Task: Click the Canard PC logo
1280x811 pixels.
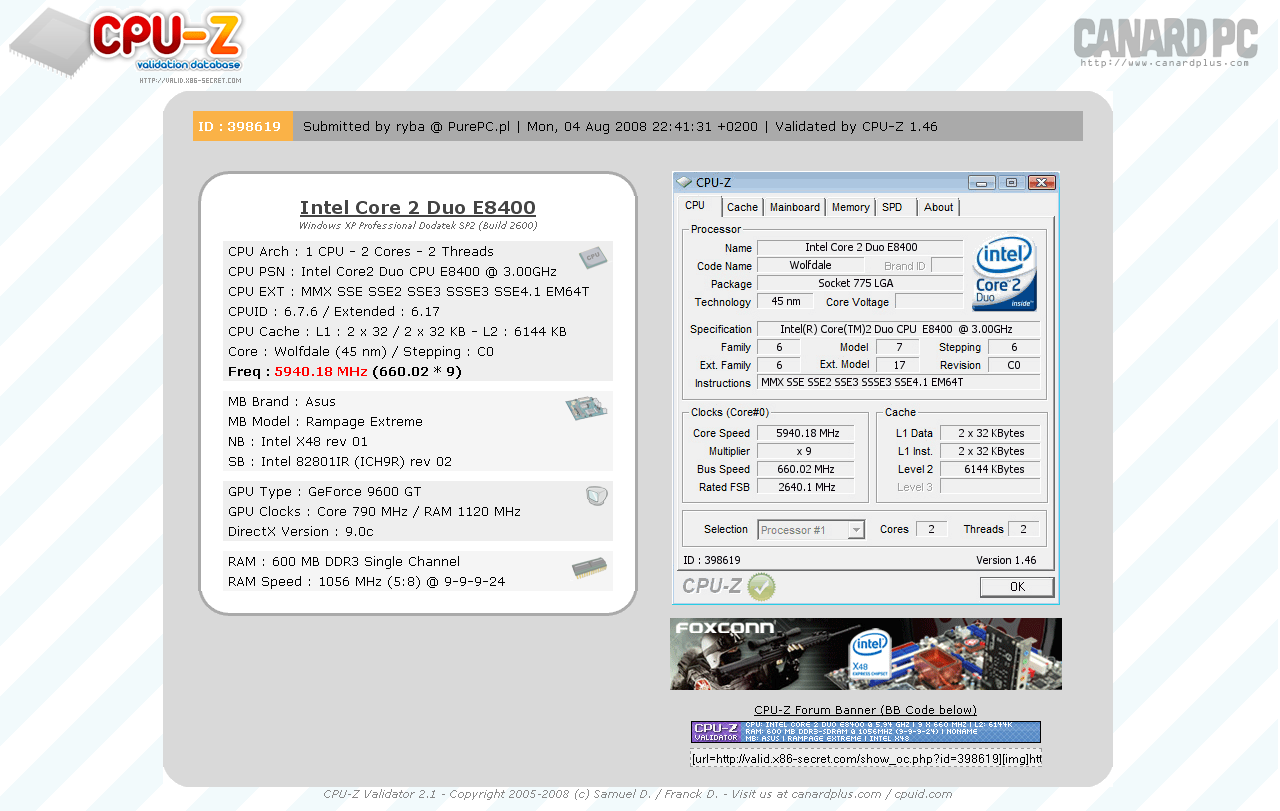Action: [x=1165, y=41]
